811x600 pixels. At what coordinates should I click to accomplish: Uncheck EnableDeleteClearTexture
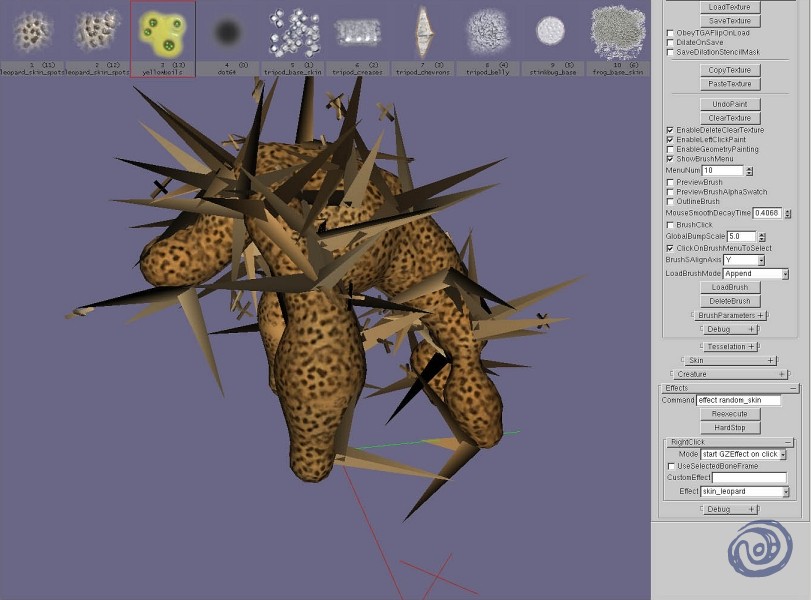[x=670, y=130]
